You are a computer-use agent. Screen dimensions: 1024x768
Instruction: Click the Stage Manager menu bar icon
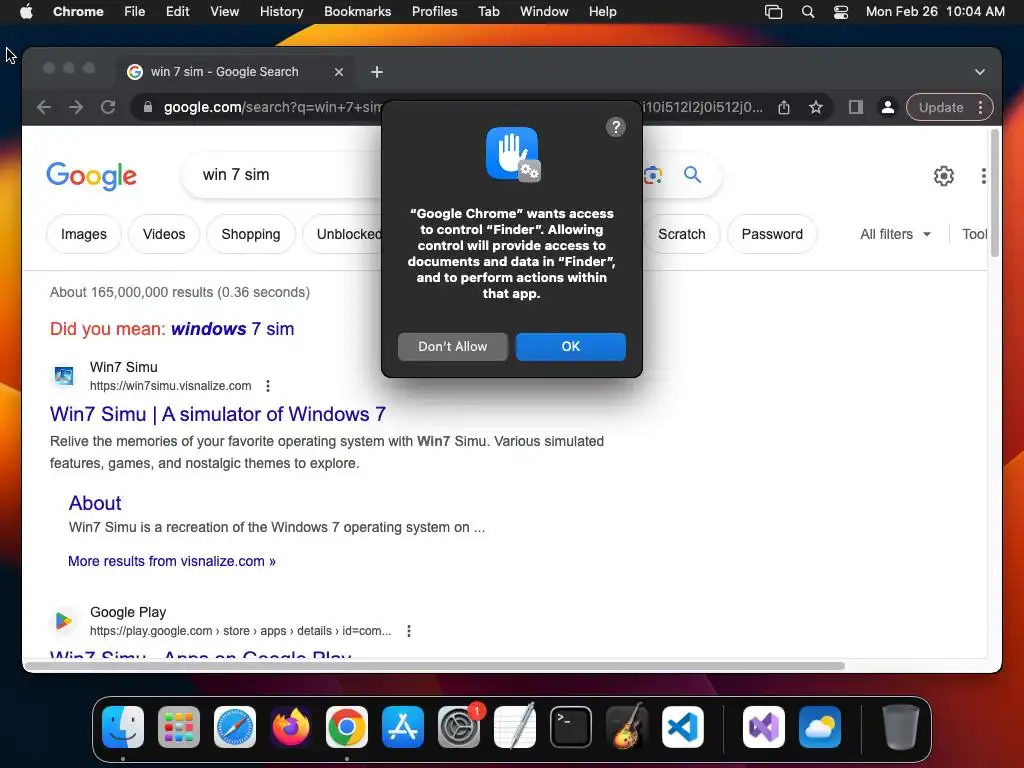pyautogui.click(x=773, y=12)
